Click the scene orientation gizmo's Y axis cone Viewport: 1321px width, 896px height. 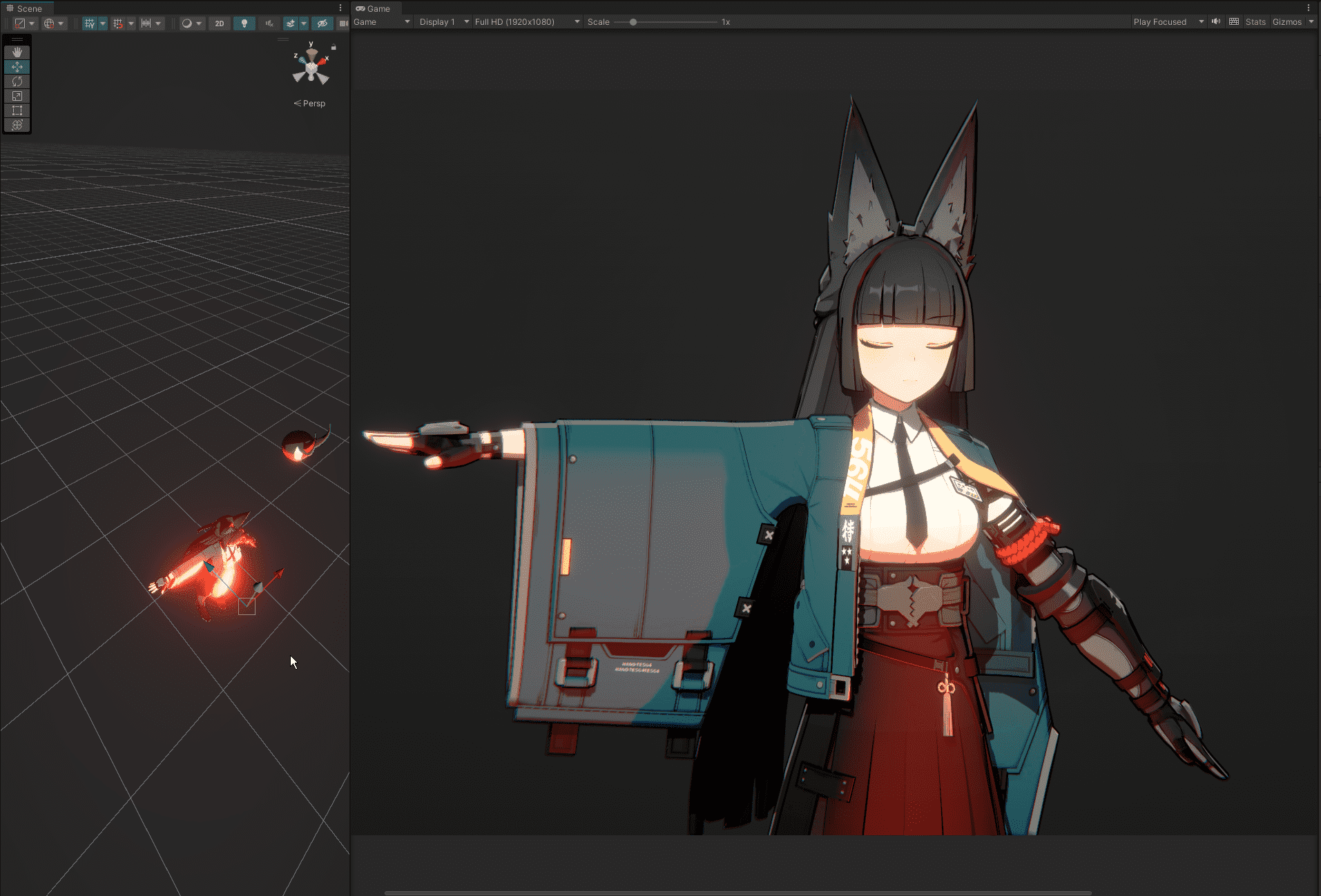click(x=311, y=53)
